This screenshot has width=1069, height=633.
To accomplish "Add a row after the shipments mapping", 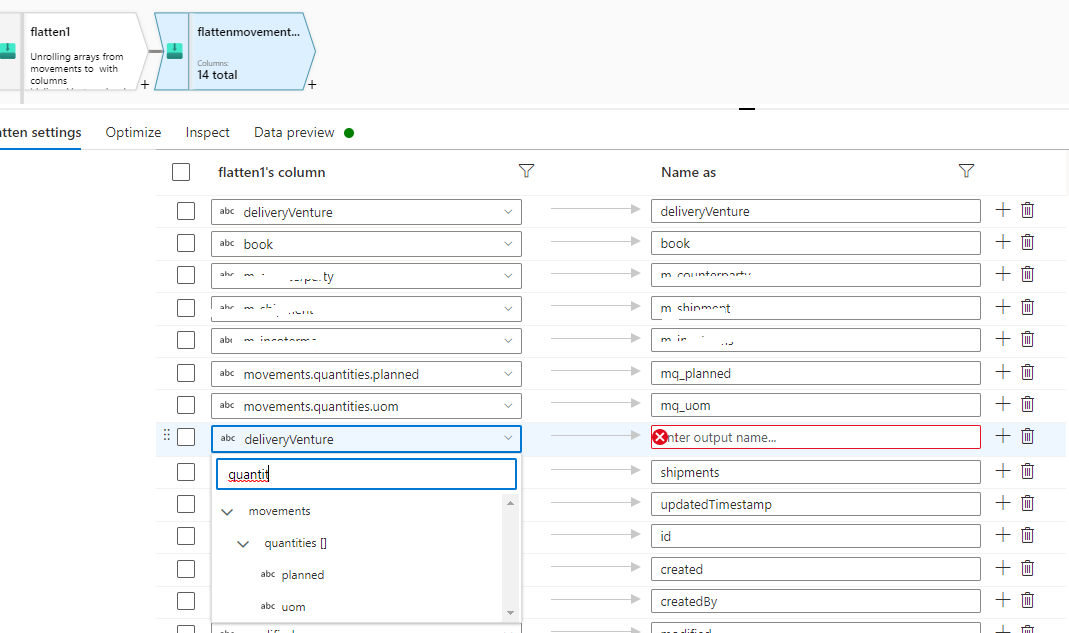I will (1002, 471).
